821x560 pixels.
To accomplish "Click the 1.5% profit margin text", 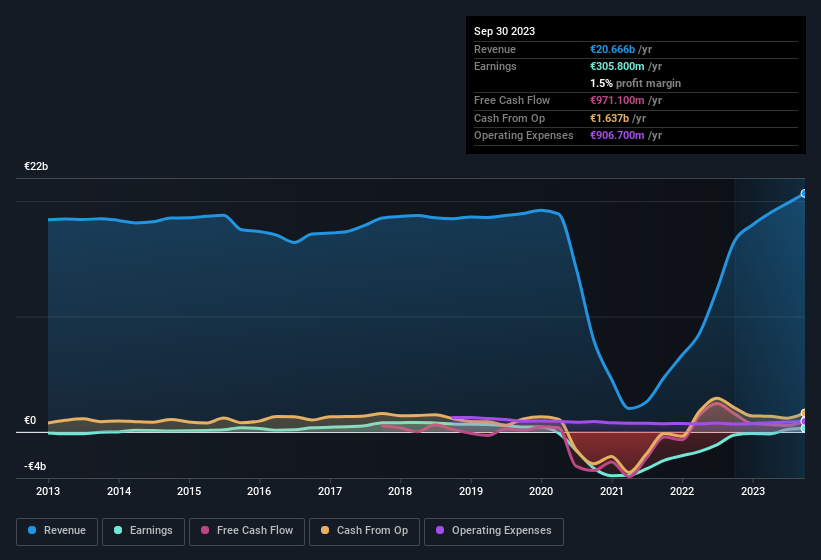I will 635,83.
